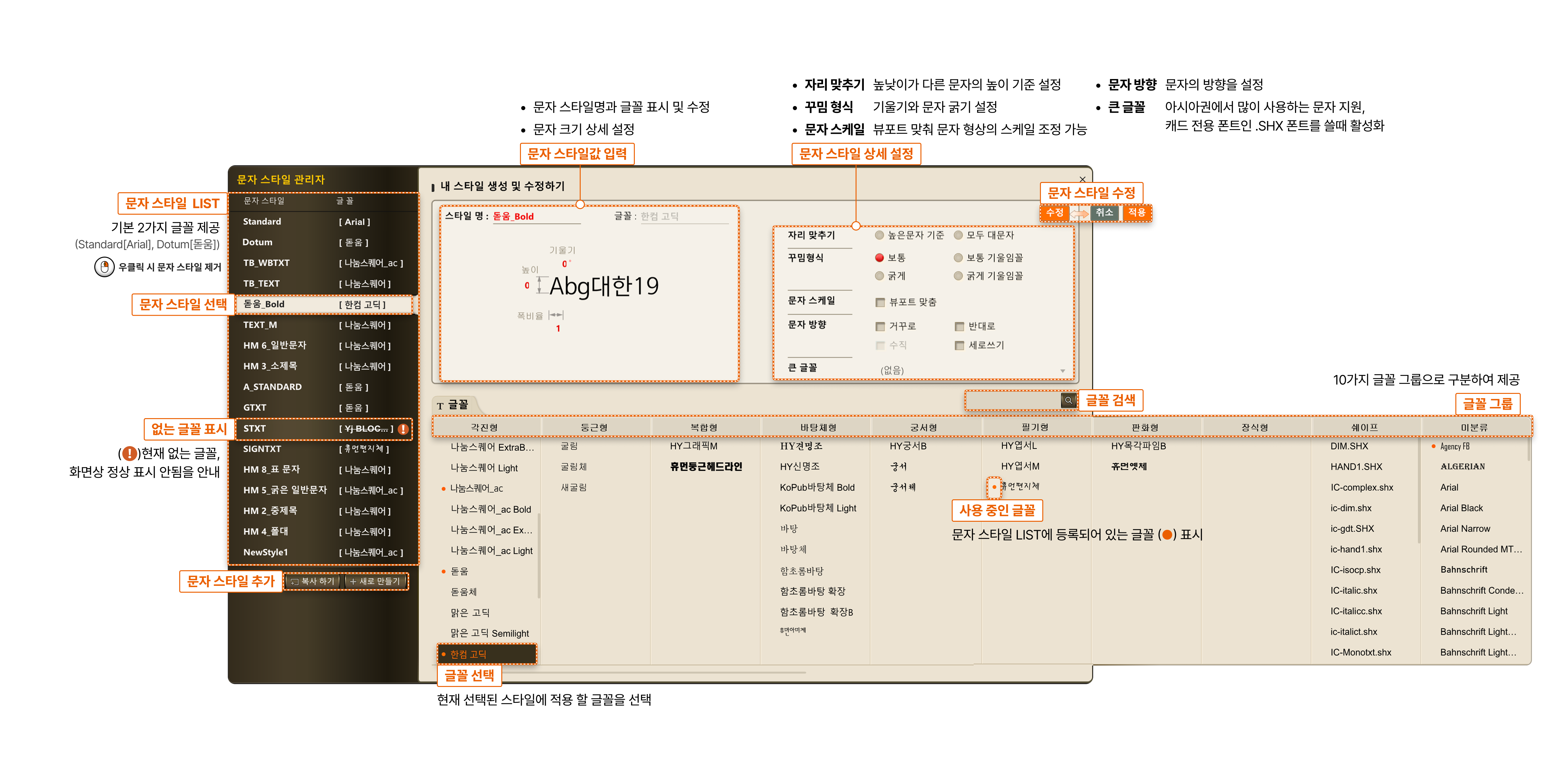Click the height dimension icon in preview
Viewport: 1559px width, 784px height.
[x=539, y=286]
